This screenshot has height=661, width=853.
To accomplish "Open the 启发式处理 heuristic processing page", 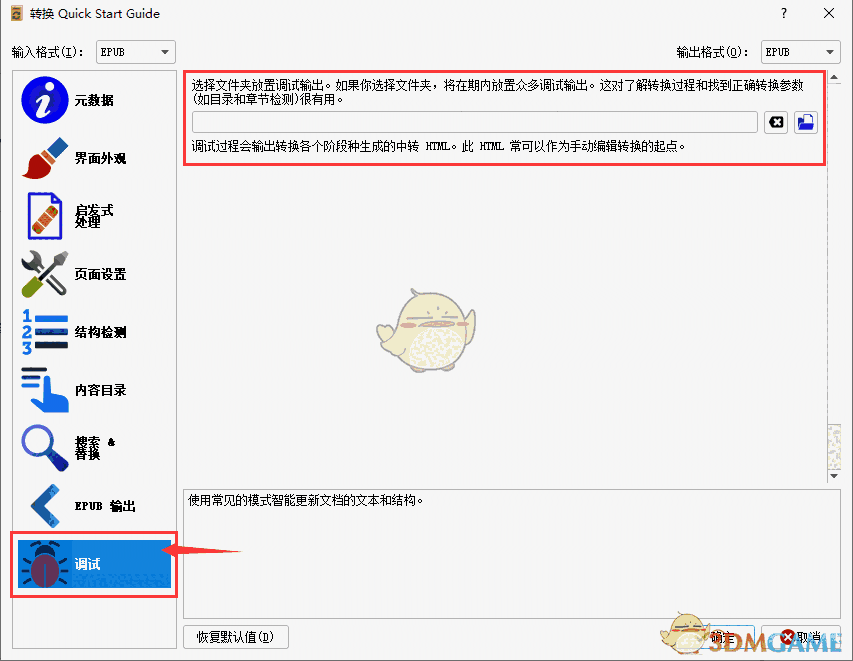I will tap(43, 216).
